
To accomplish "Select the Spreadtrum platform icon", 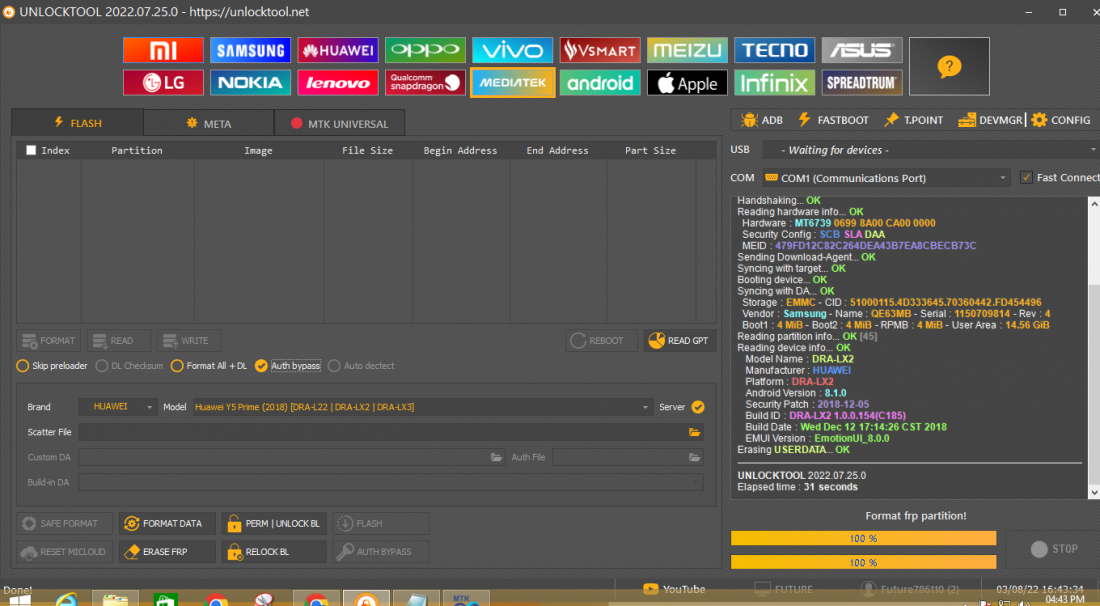I will 862,83.
